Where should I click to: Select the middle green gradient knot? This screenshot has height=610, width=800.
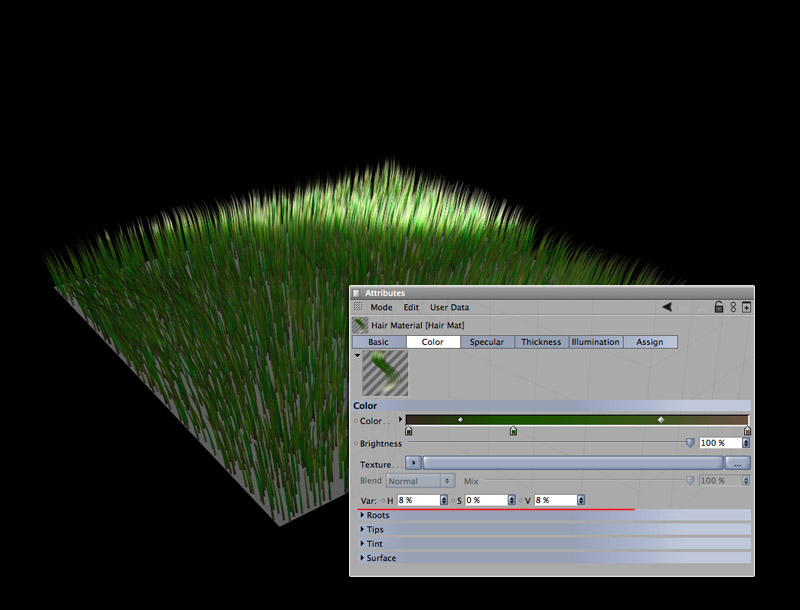[513, 431]
